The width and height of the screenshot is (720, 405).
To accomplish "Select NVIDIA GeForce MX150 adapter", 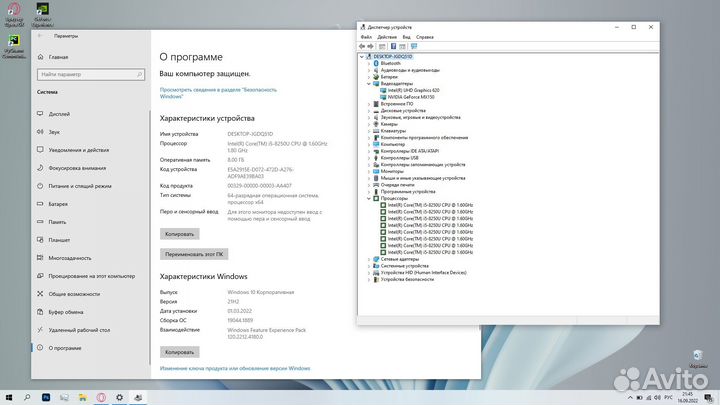I will pos(411,97).
